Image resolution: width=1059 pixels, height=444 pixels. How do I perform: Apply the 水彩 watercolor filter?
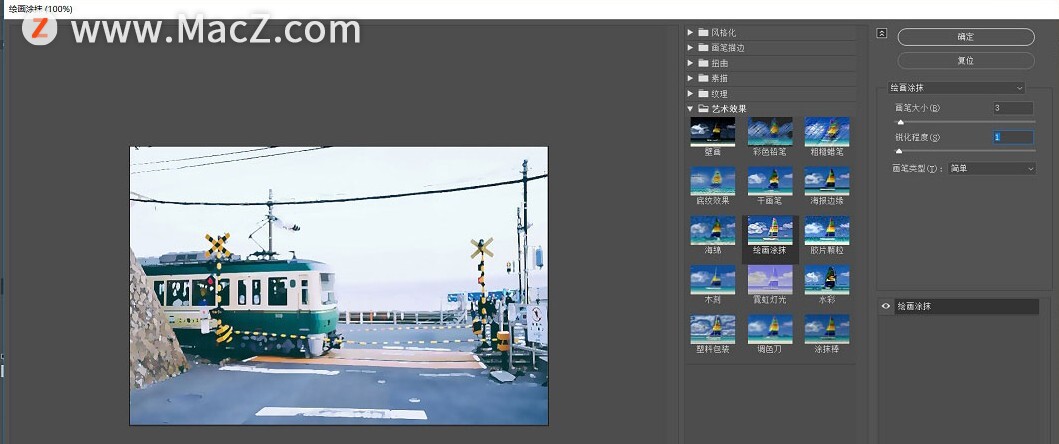pos(827,279)
